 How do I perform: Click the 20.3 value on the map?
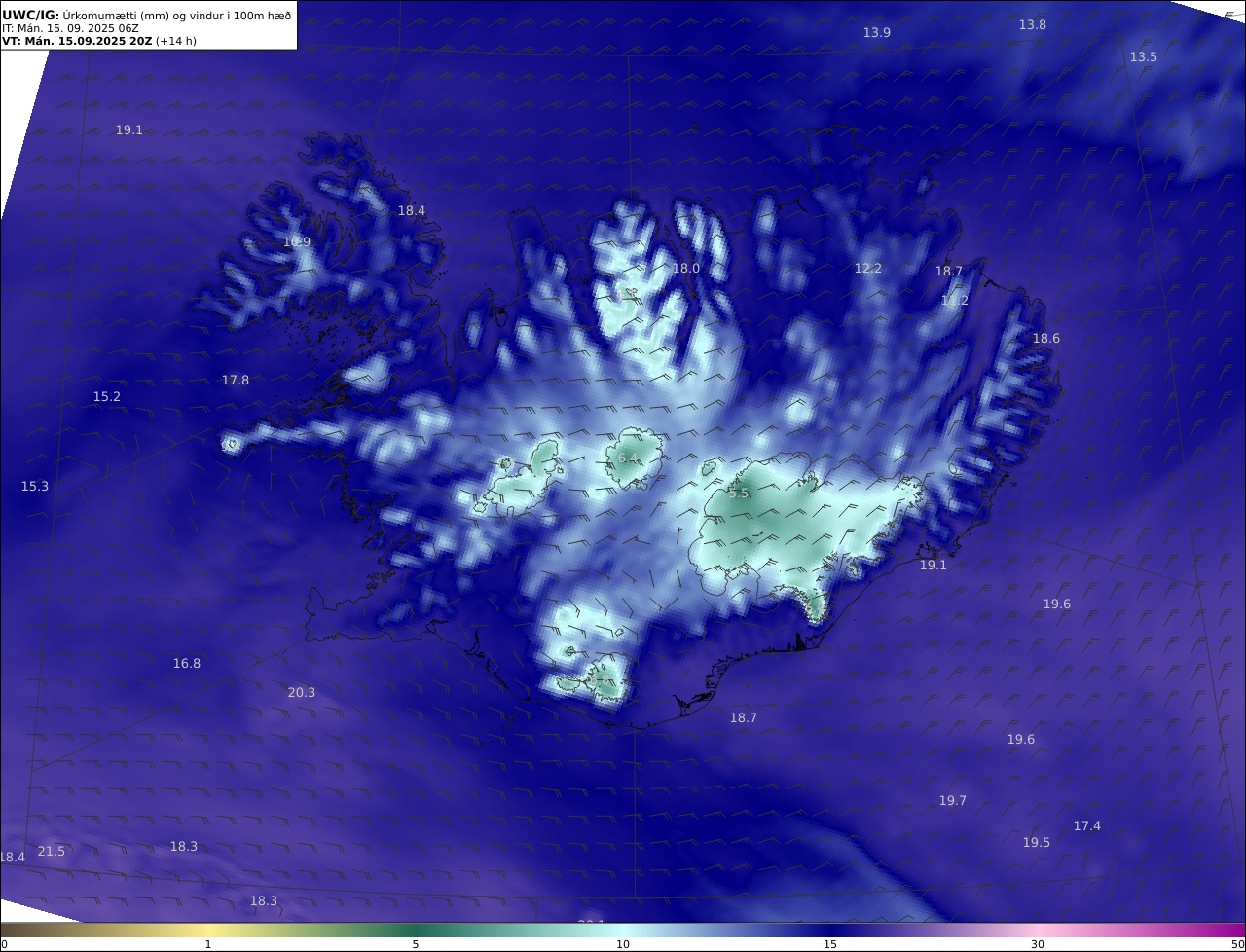point(301,692)
